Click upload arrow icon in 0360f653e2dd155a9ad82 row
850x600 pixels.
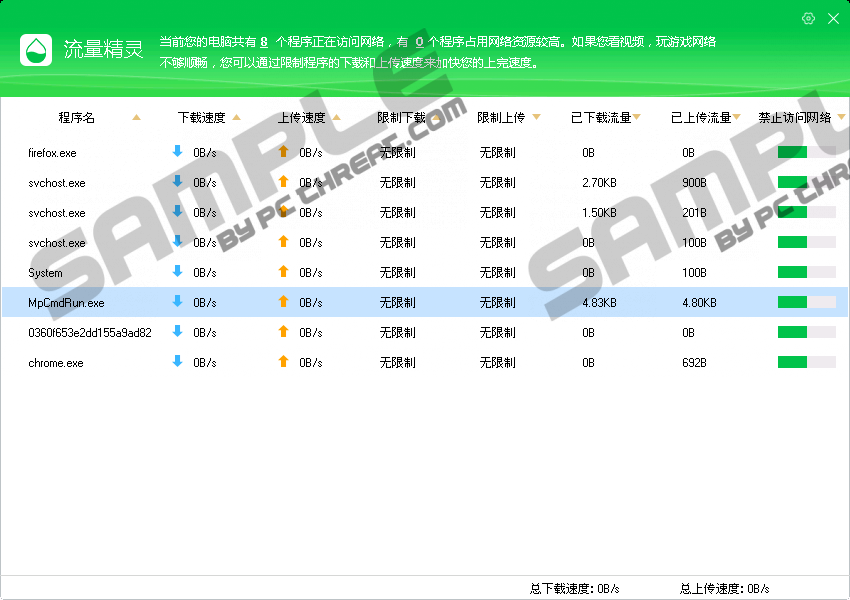pos(283,332)
